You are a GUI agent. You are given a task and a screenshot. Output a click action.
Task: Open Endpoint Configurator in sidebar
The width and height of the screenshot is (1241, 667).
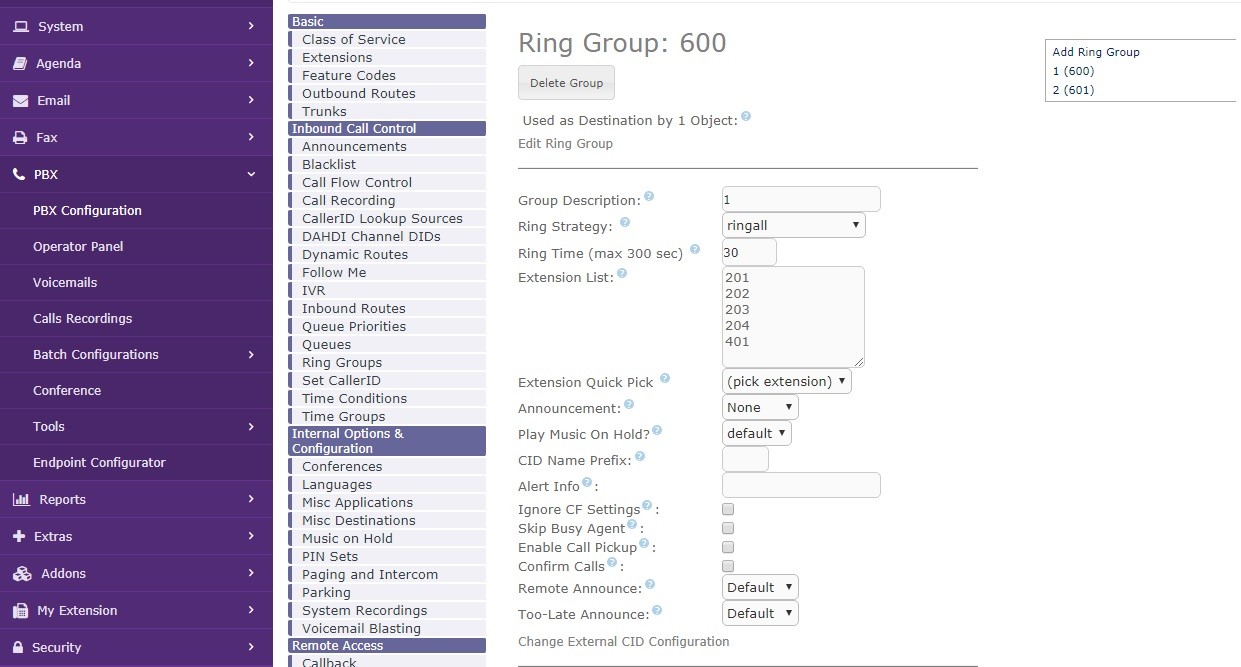coord(99,462)
